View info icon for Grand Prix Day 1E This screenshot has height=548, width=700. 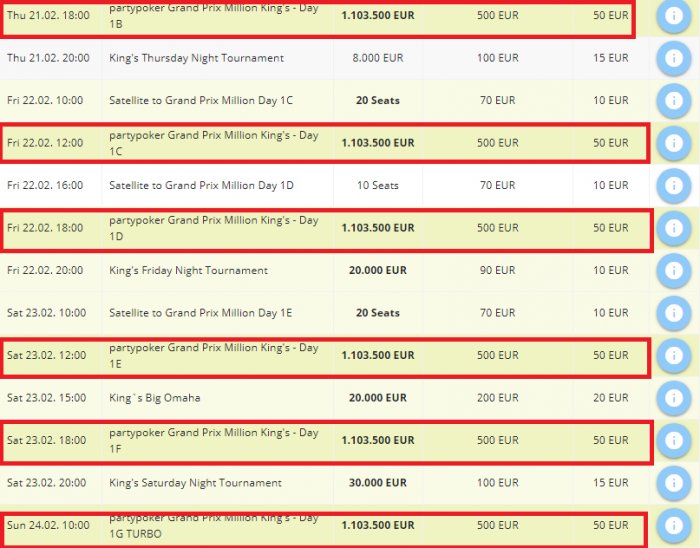pyautogui.click(x=674, y=355)
